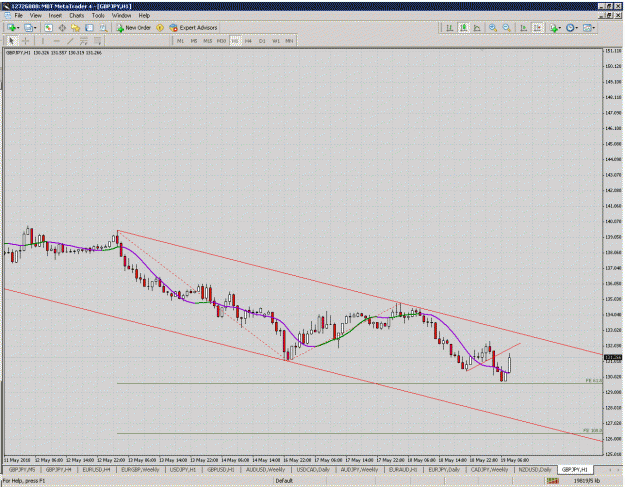This screenshot has height=487, width=625.
Task: Switch to the GBPJPY,M5 chart tab
Action: tap(22, 470)
